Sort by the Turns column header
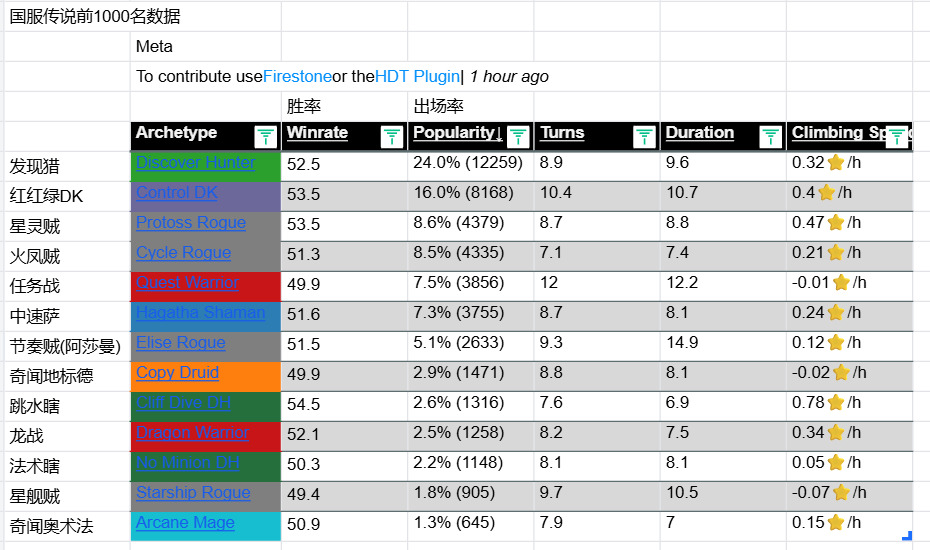Screen dimensions: 930x550 (x=562, y=133)
